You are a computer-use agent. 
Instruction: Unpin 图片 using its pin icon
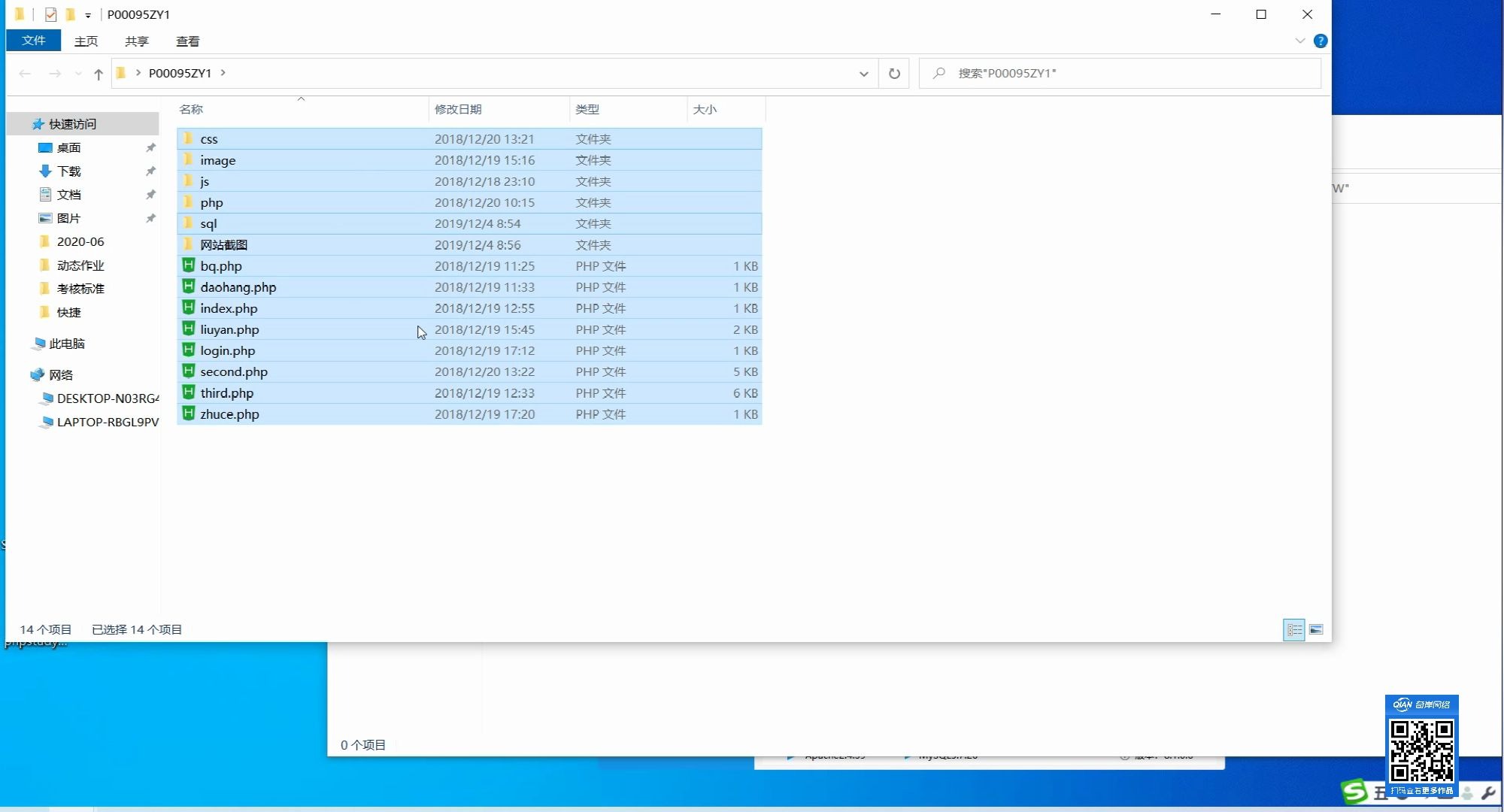(150, 218)
